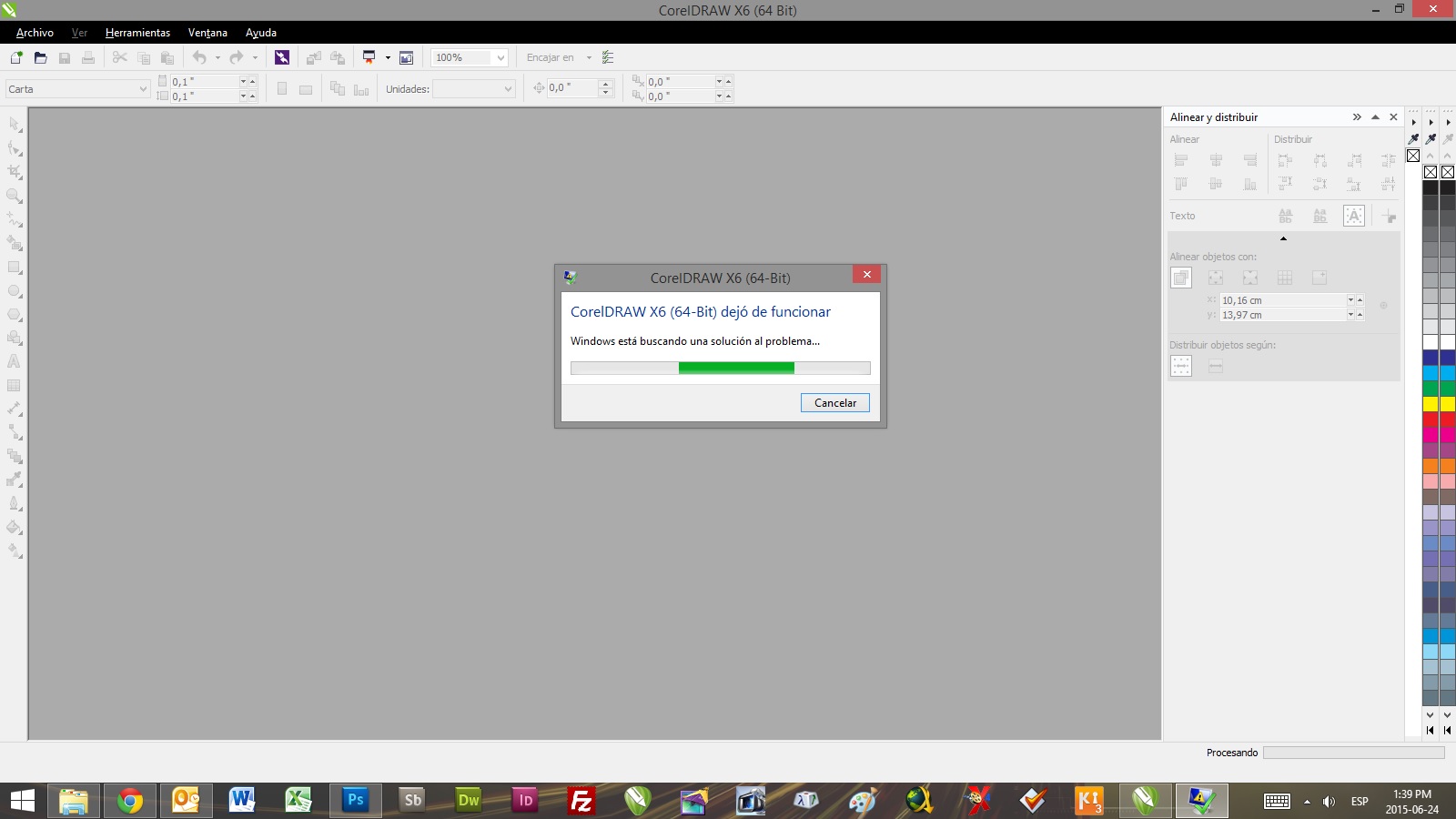1456x819 pixels.
Task: Toggle Grid option under Alinear objetos con
Action: [x=1285, y=278]
